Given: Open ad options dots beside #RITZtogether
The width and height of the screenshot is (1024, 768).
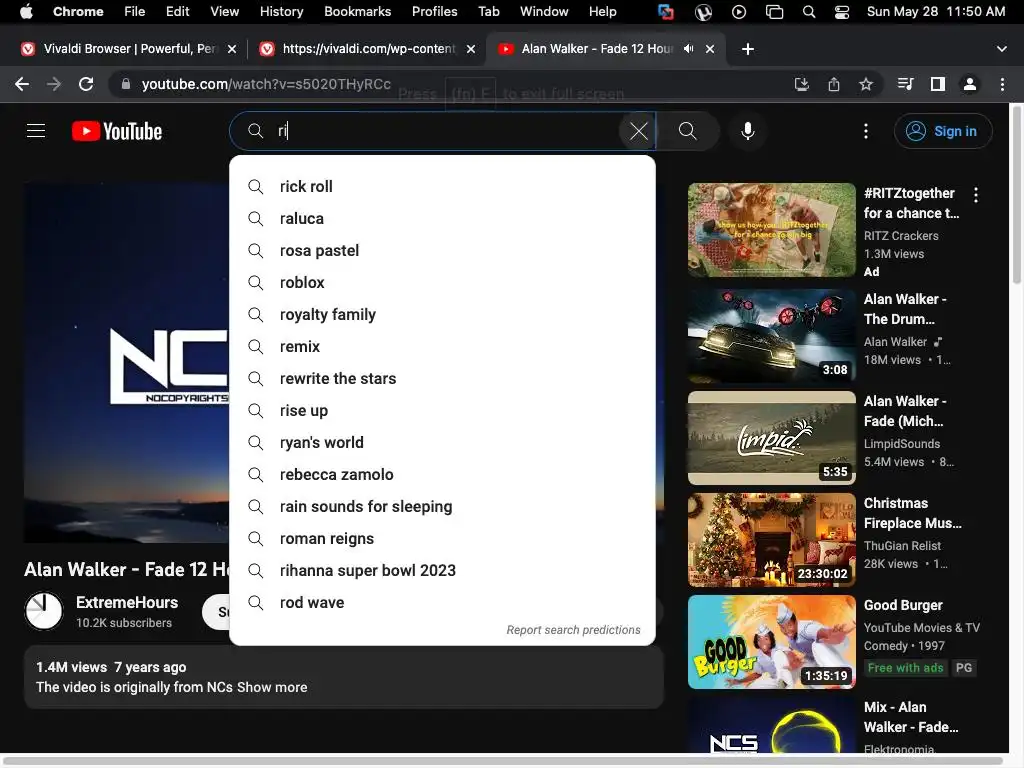Looking at the screenshot, I should 976,195.
